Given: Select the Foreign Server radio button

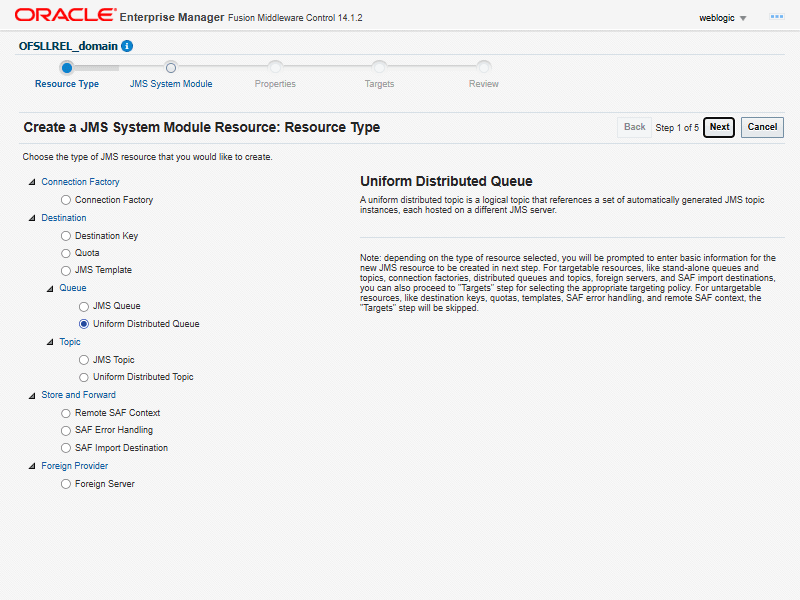Looking at the screenshot, I should [x=66, y=484].
